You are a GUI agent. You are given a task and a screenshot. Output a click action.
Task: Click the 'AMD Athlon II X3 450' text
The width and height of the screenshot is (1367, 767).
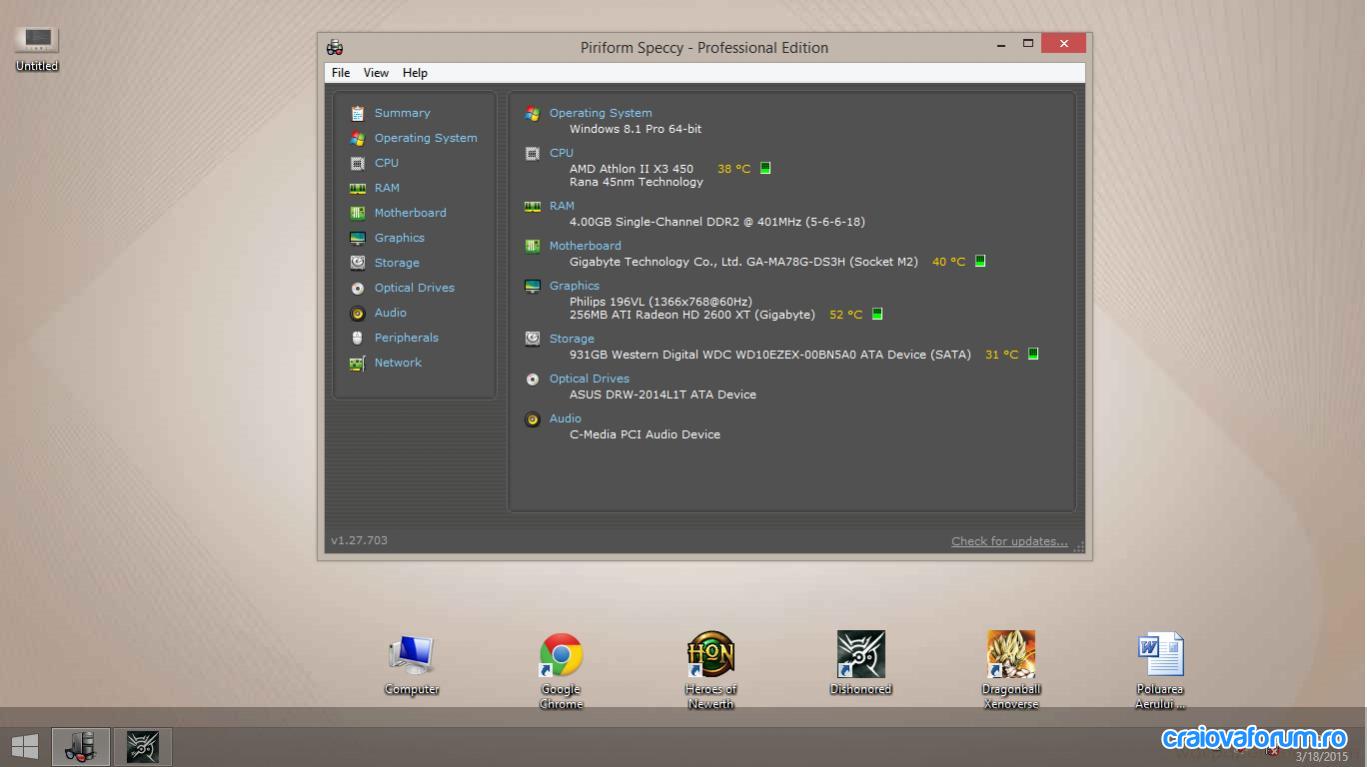631,169
